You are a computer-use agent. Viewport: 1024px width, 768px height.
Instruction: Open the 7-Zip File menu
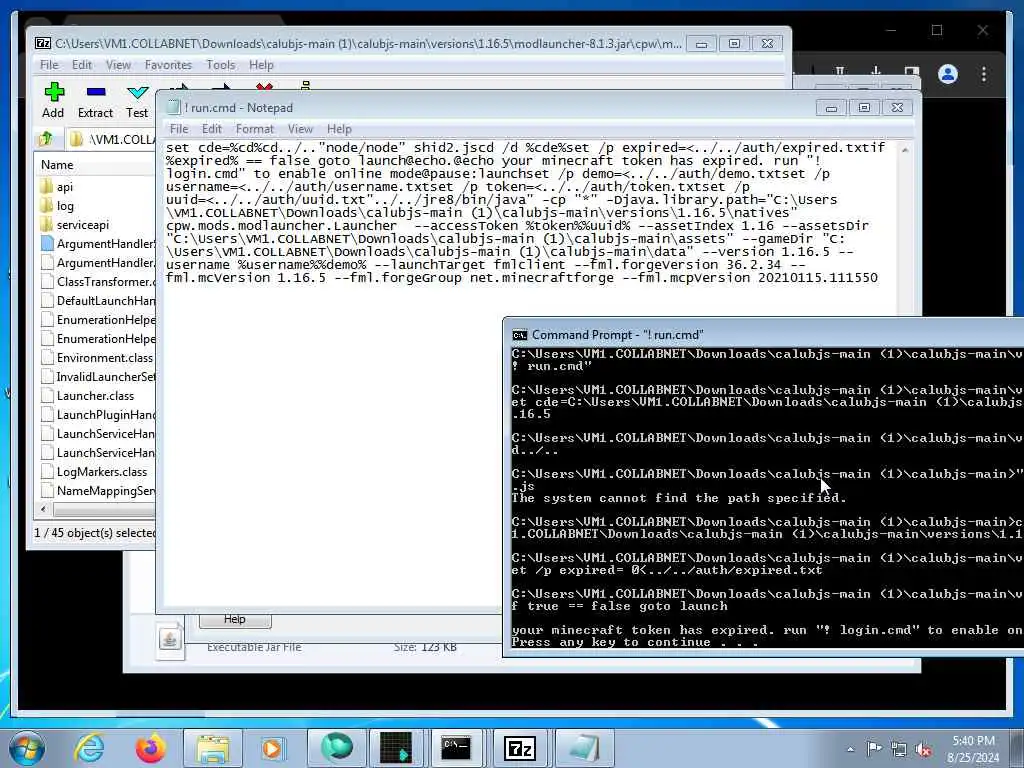[49, 65]
